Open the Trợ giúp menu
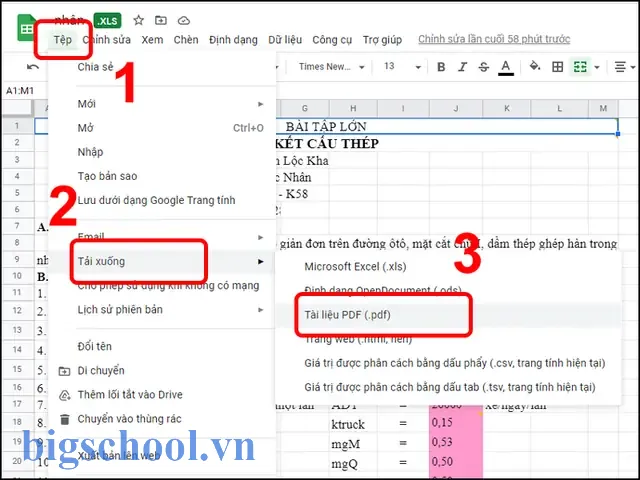640x480 pixels. point(382,40)
